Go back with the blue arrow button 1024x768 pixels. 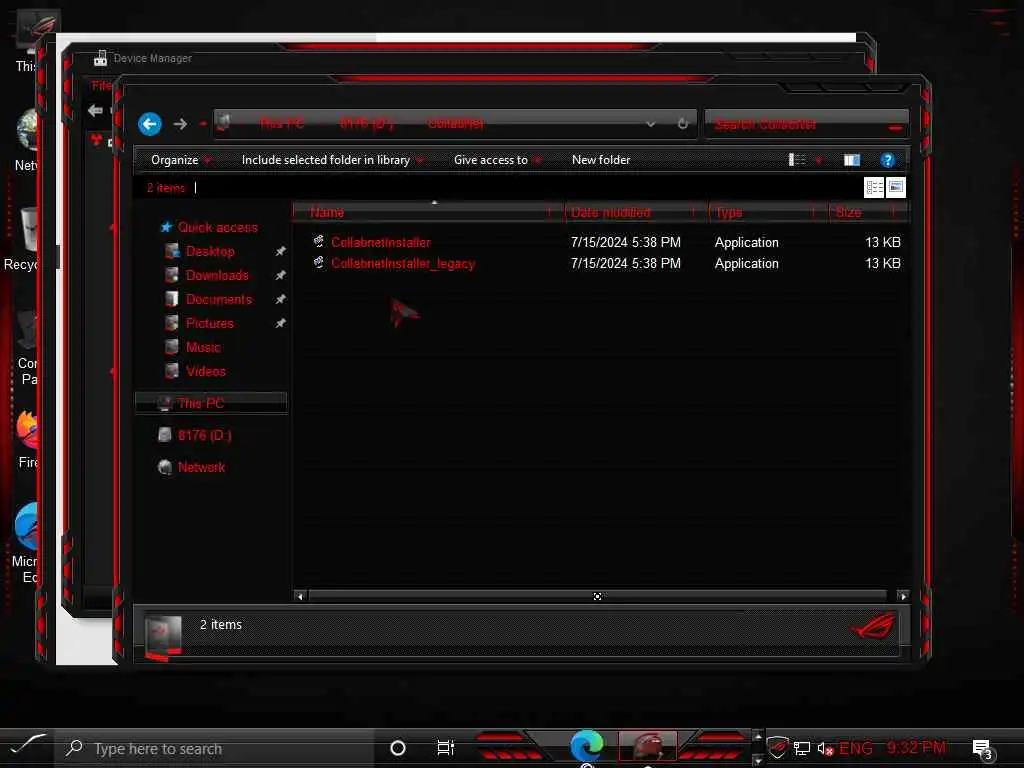click(150, 123)
